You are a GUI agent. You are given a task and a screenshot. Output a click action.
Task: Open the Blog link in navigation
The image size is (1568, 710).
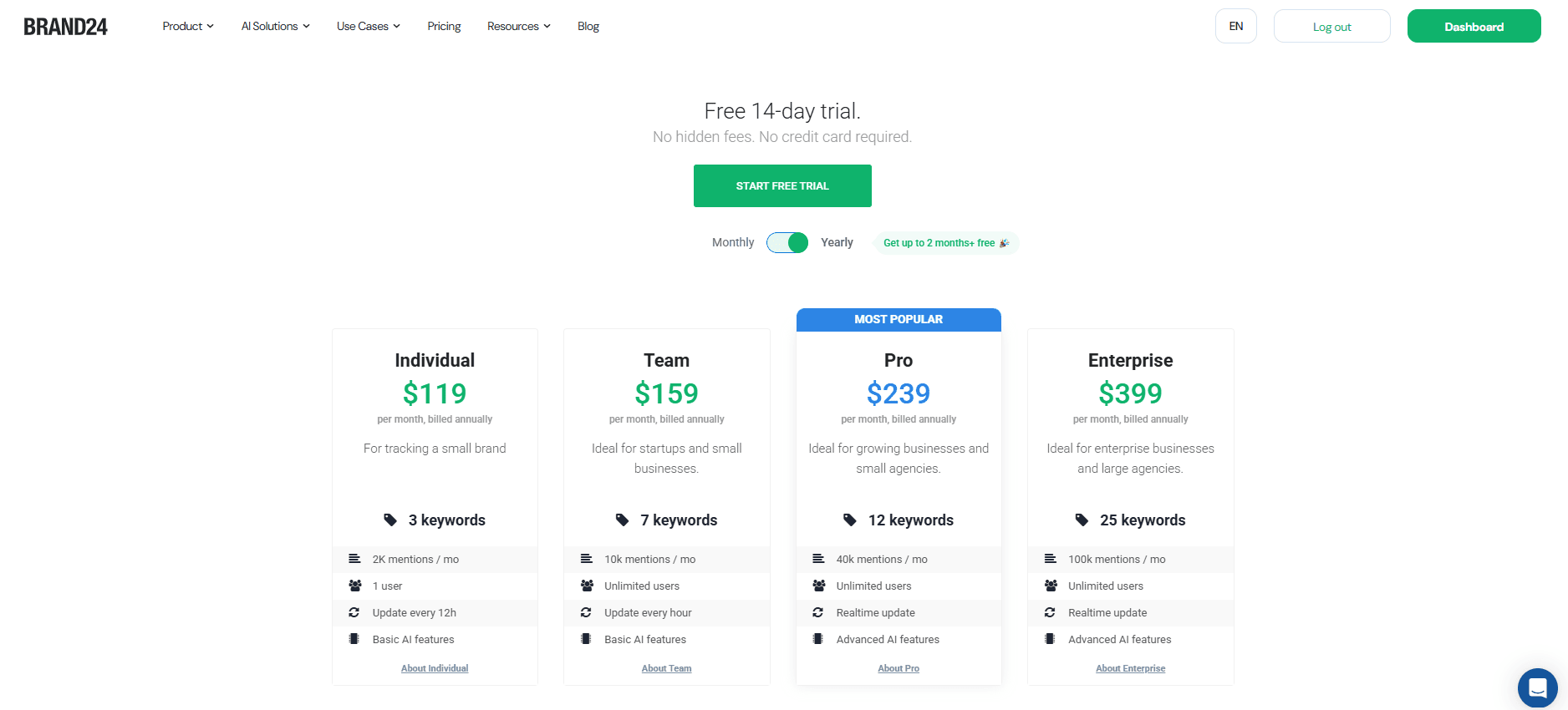point(588,26)
